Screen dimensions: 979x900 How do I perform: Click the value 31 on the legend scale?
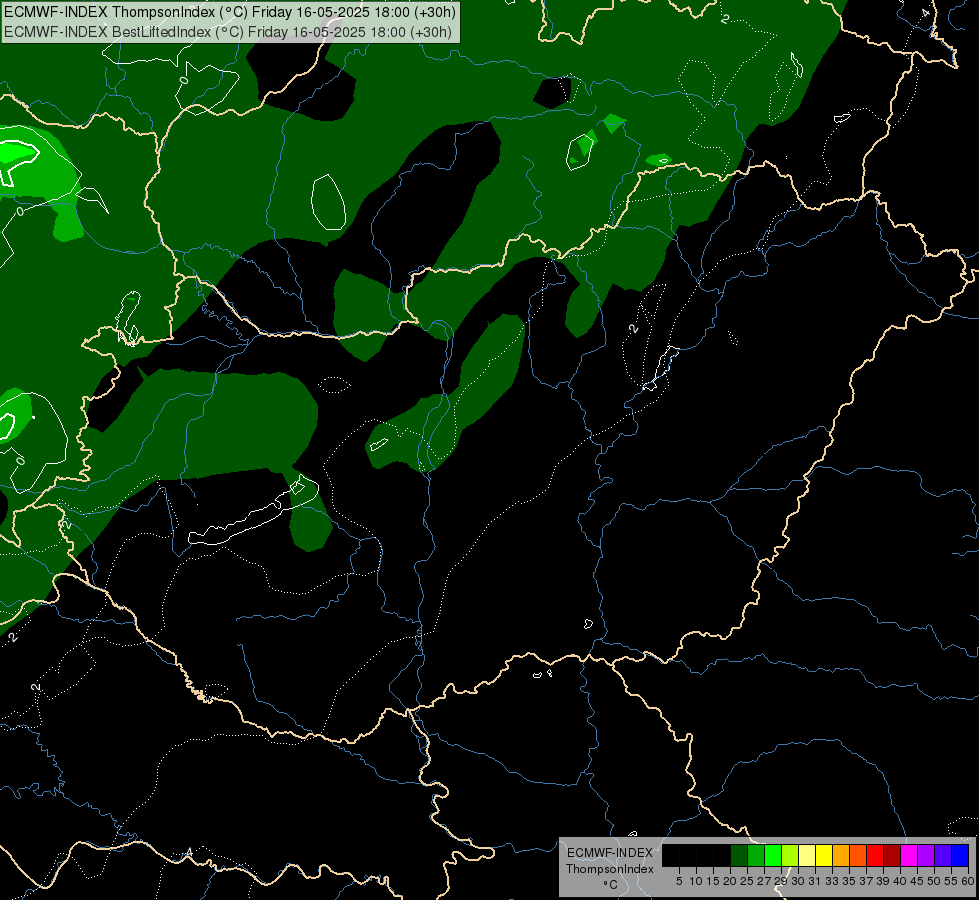coord(815,881)
